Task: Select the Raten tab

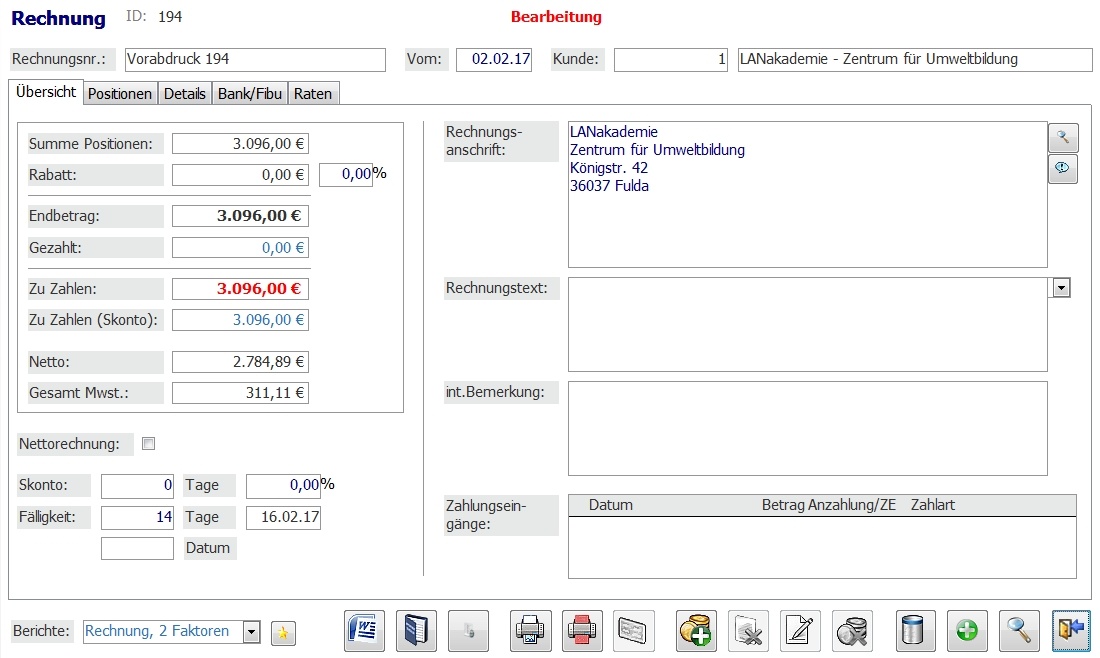Action: click(x=313, y=93)
